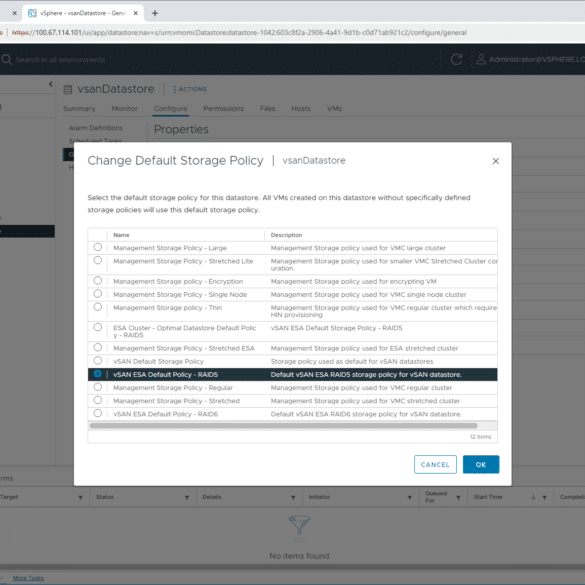Pick Management Storage Policy - Single Node radio
585x585 pixels.
tap(98, 294)
